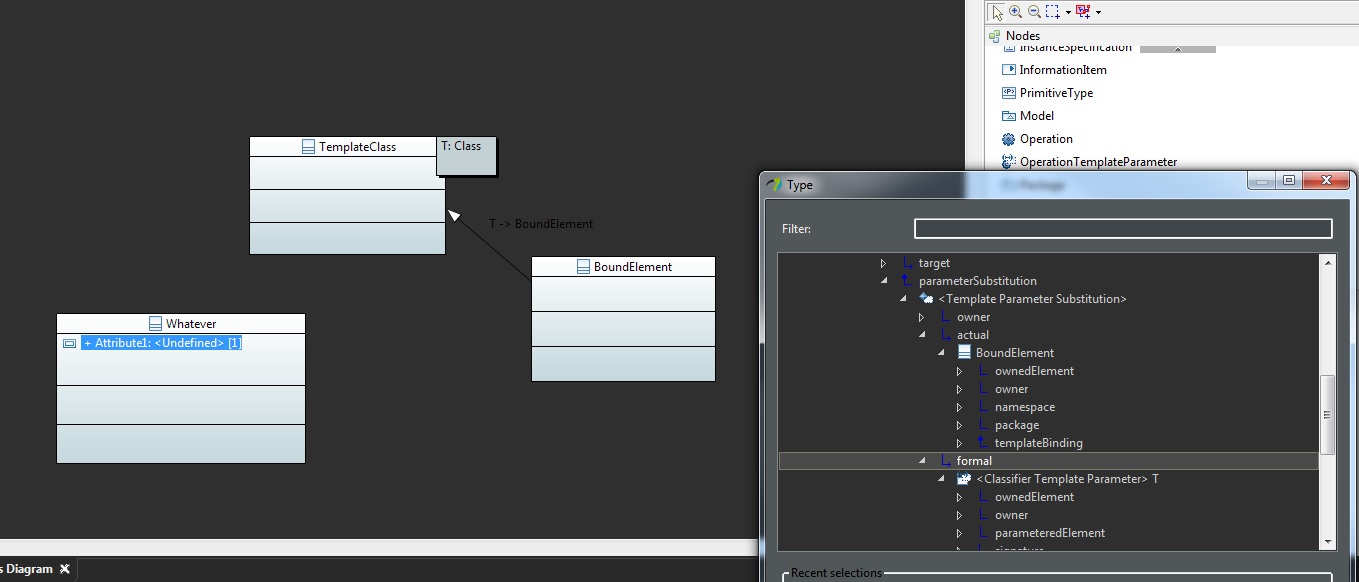Pick the Model node icon

coord(1009,116)
